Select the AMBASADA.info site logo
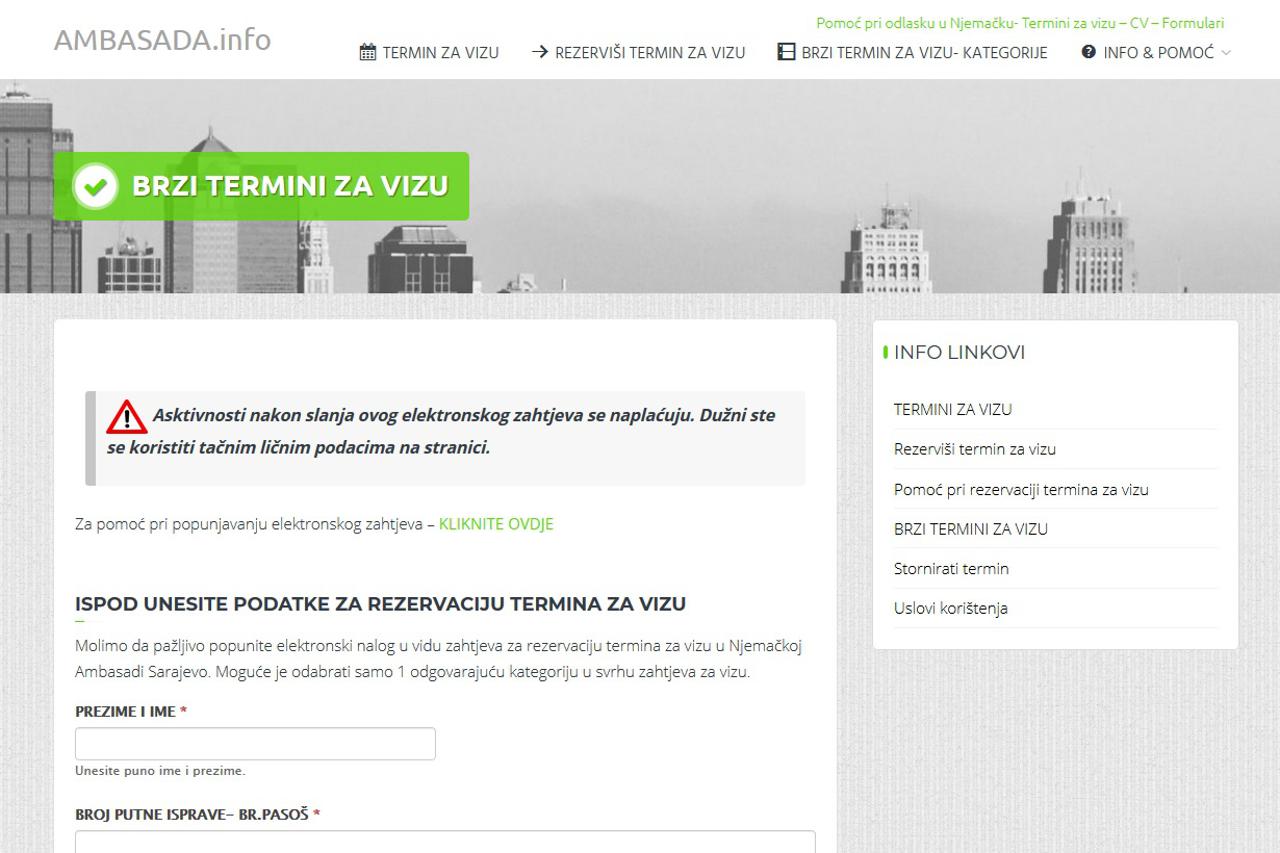This screenshot has height=853, width=1280. point(163,40)
